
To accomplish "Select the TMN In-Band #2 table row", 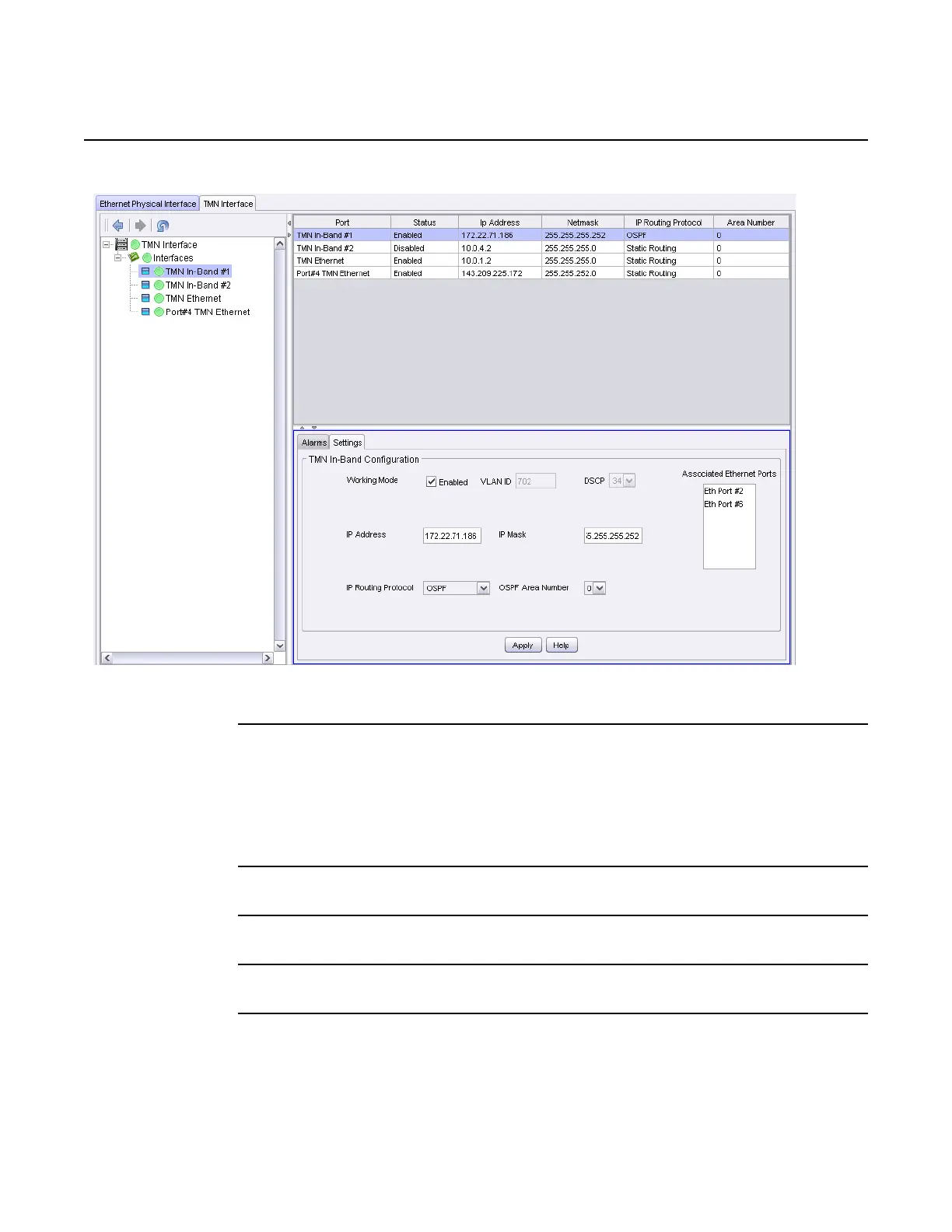I will (x=541, y=248).
